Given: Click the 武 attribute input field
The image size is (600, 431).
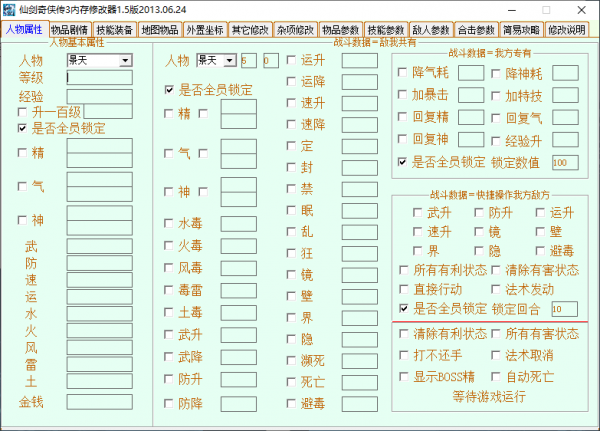Looking at the screenshot, I should pos(99,246).
